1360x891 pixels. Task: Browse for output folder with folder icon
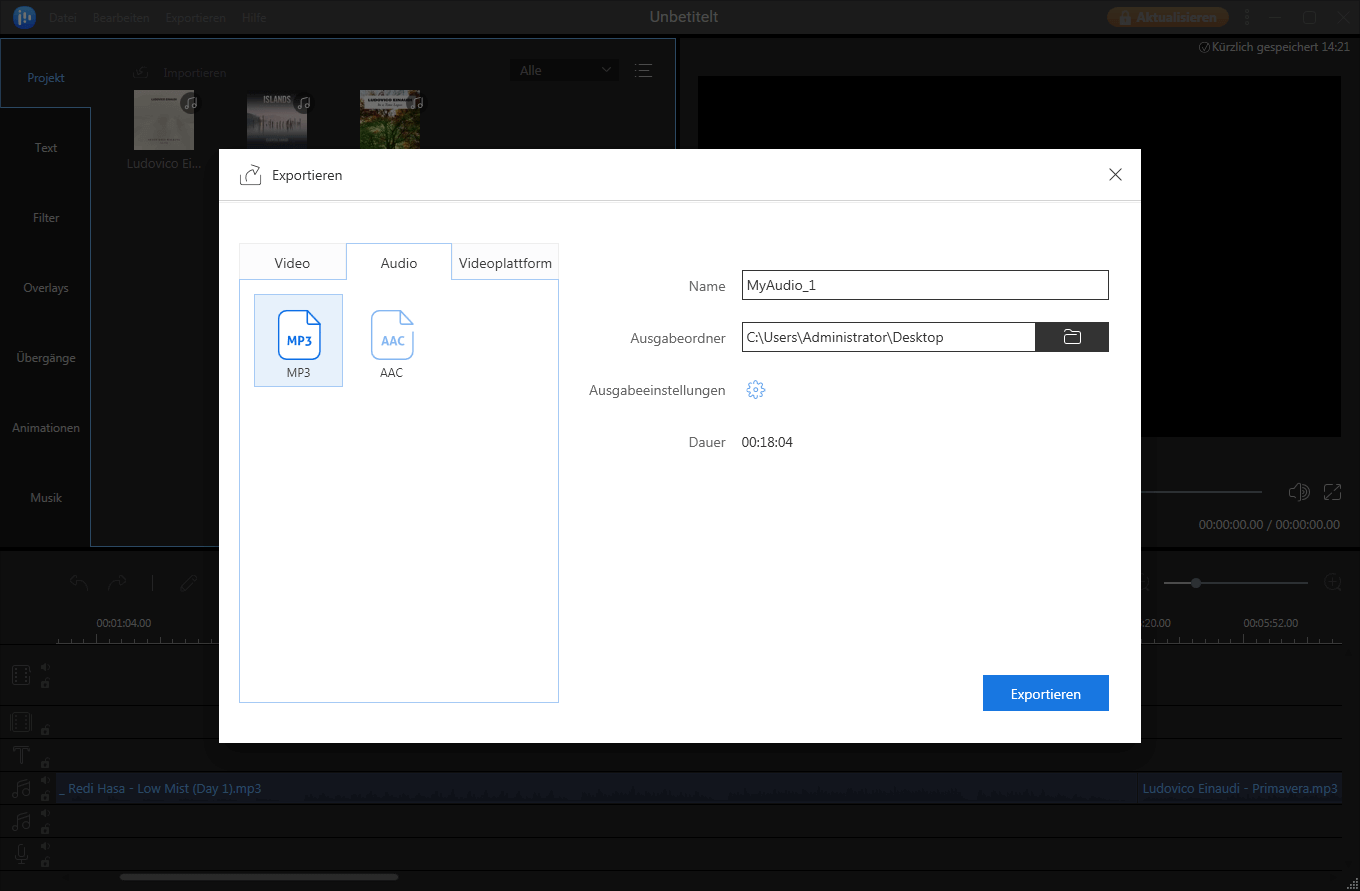(1072, 337)
